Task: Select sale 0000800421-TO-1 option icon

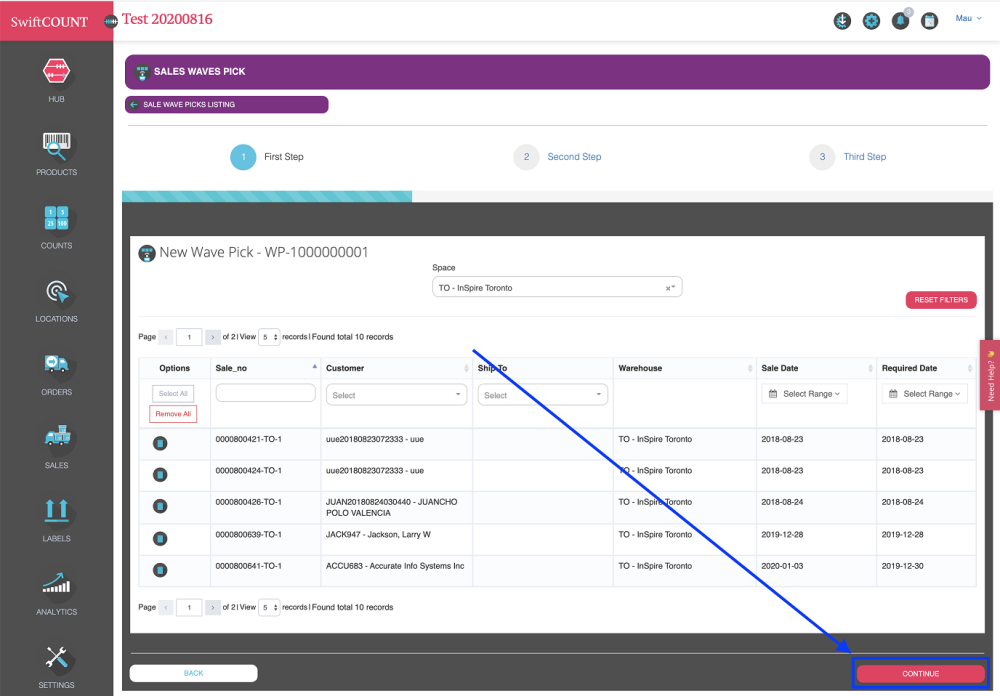Action: pyautogui.click(x=160, y=443)
